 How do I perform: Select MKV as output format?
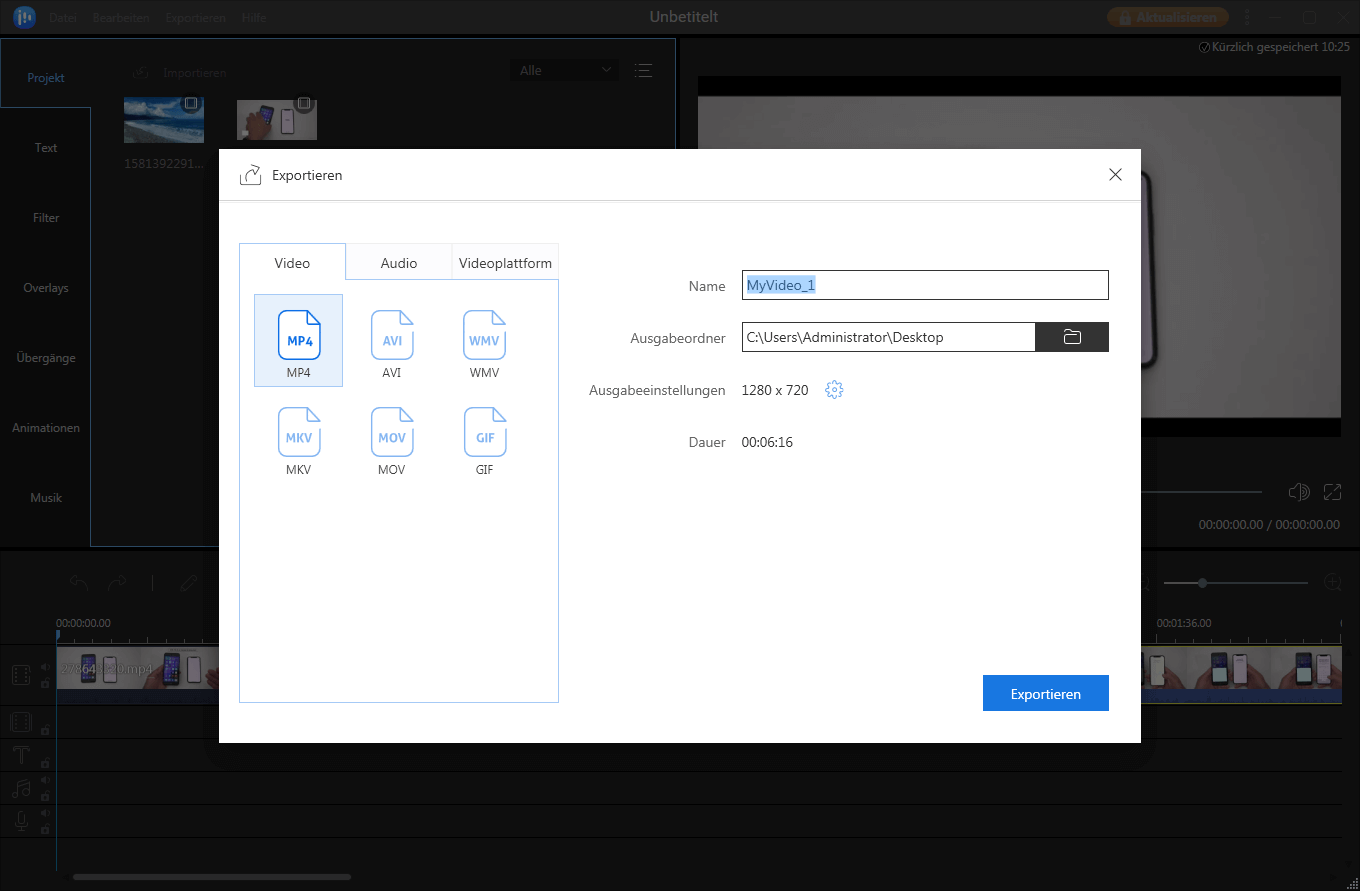pyautogui.click(x=298, y=435)
